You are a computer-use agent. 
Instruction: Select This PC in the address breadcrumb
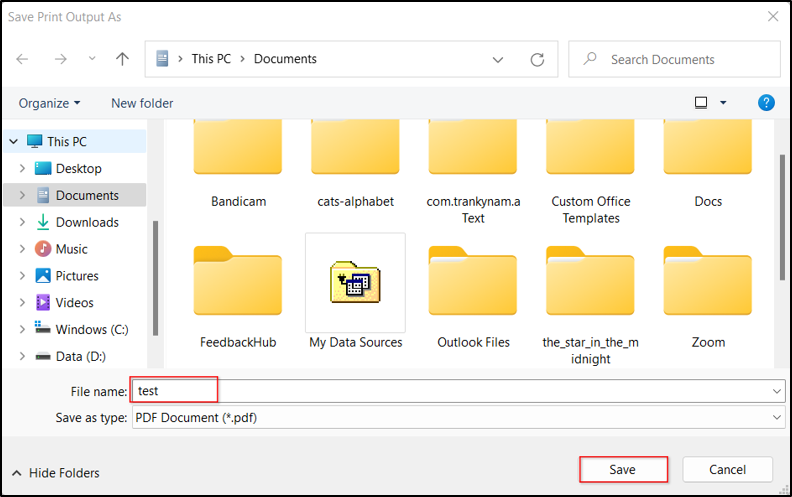click(211, 59)
